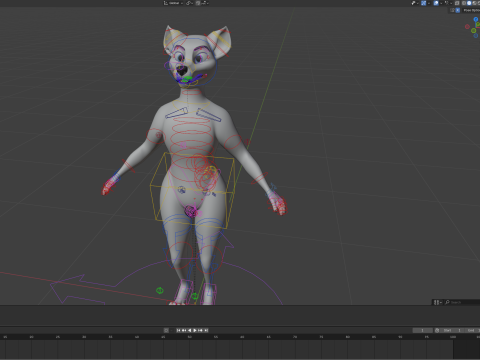Screen dimensions: 480x360
Task: Open the transform orientation dropdown in header
Action: coord(173,3)
